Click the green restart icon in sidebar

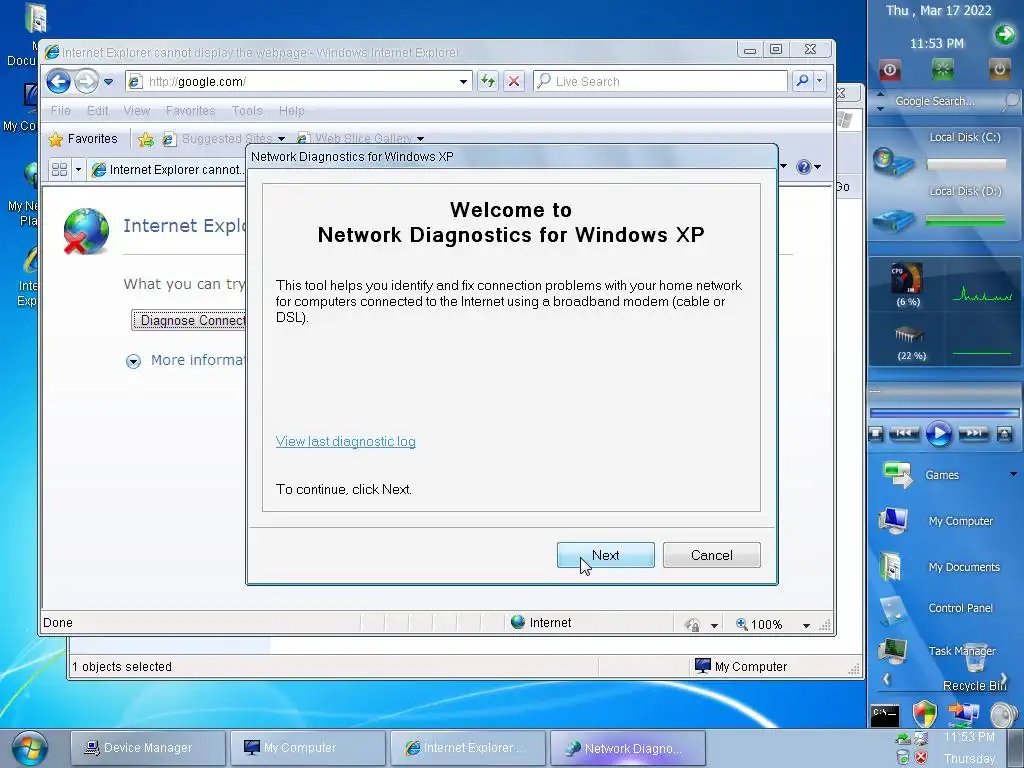tap(942, 69)
